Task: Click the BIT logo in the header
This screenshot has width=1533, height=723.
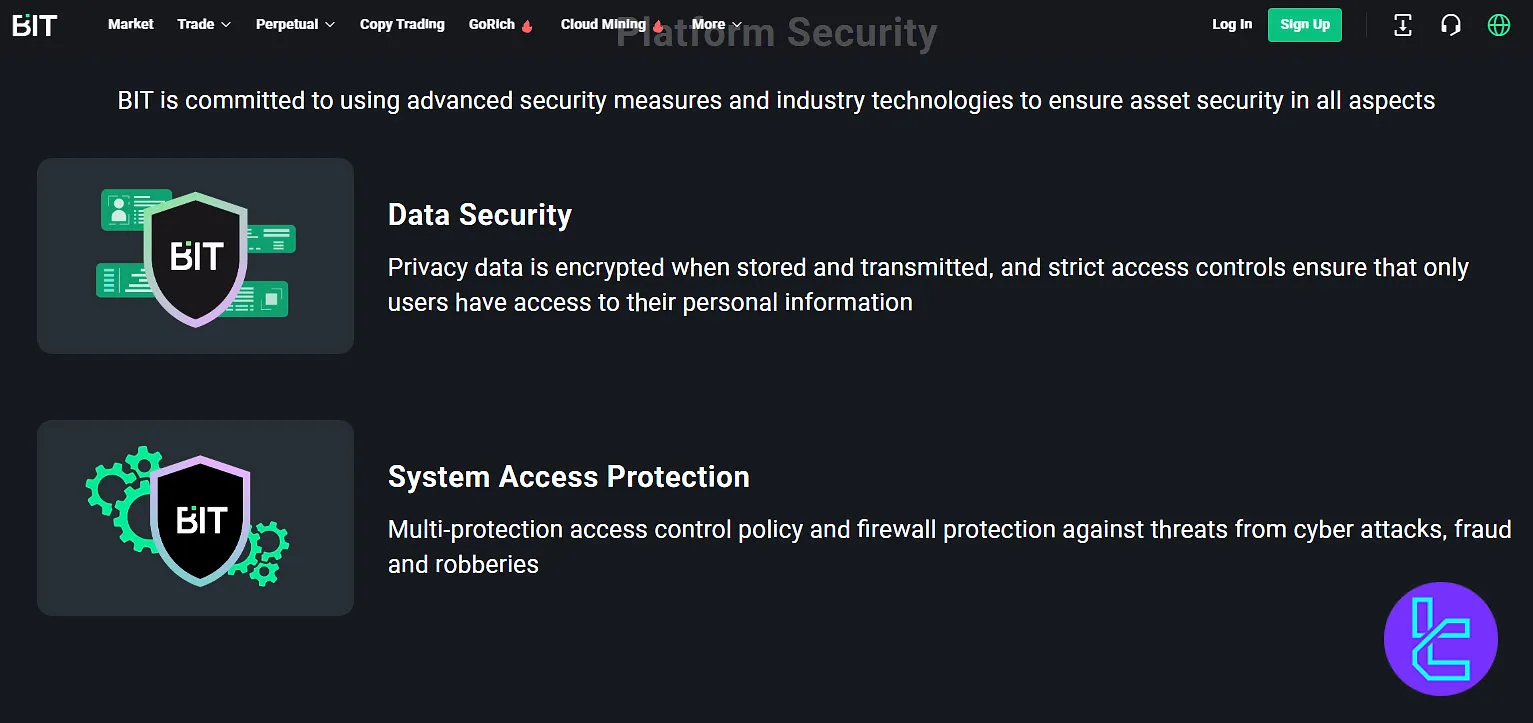Action: pyautogui.click(x=35, y=25)
